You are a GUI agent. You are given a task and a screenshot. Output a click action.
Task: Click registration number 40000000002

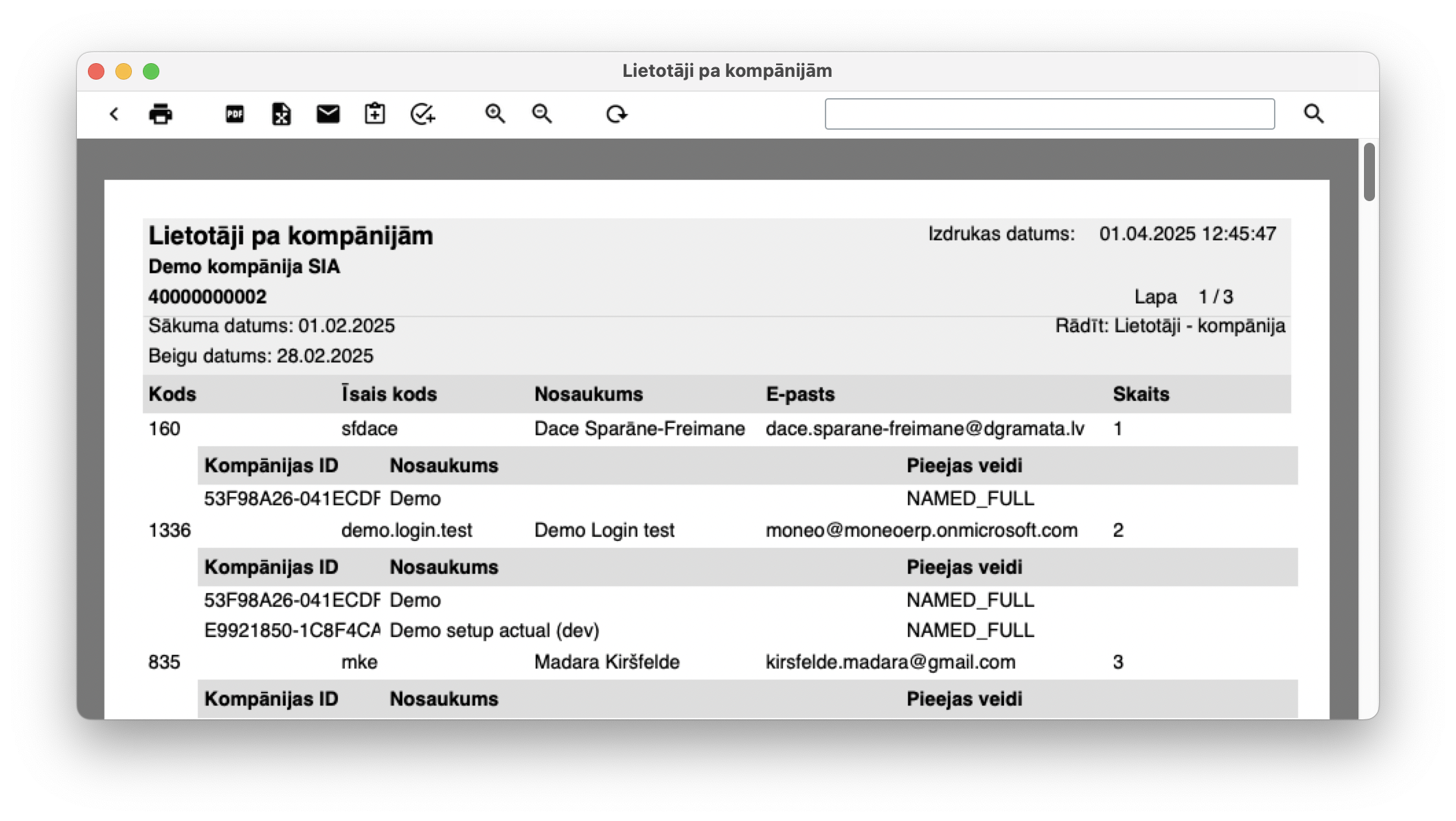tap(207, 297)
